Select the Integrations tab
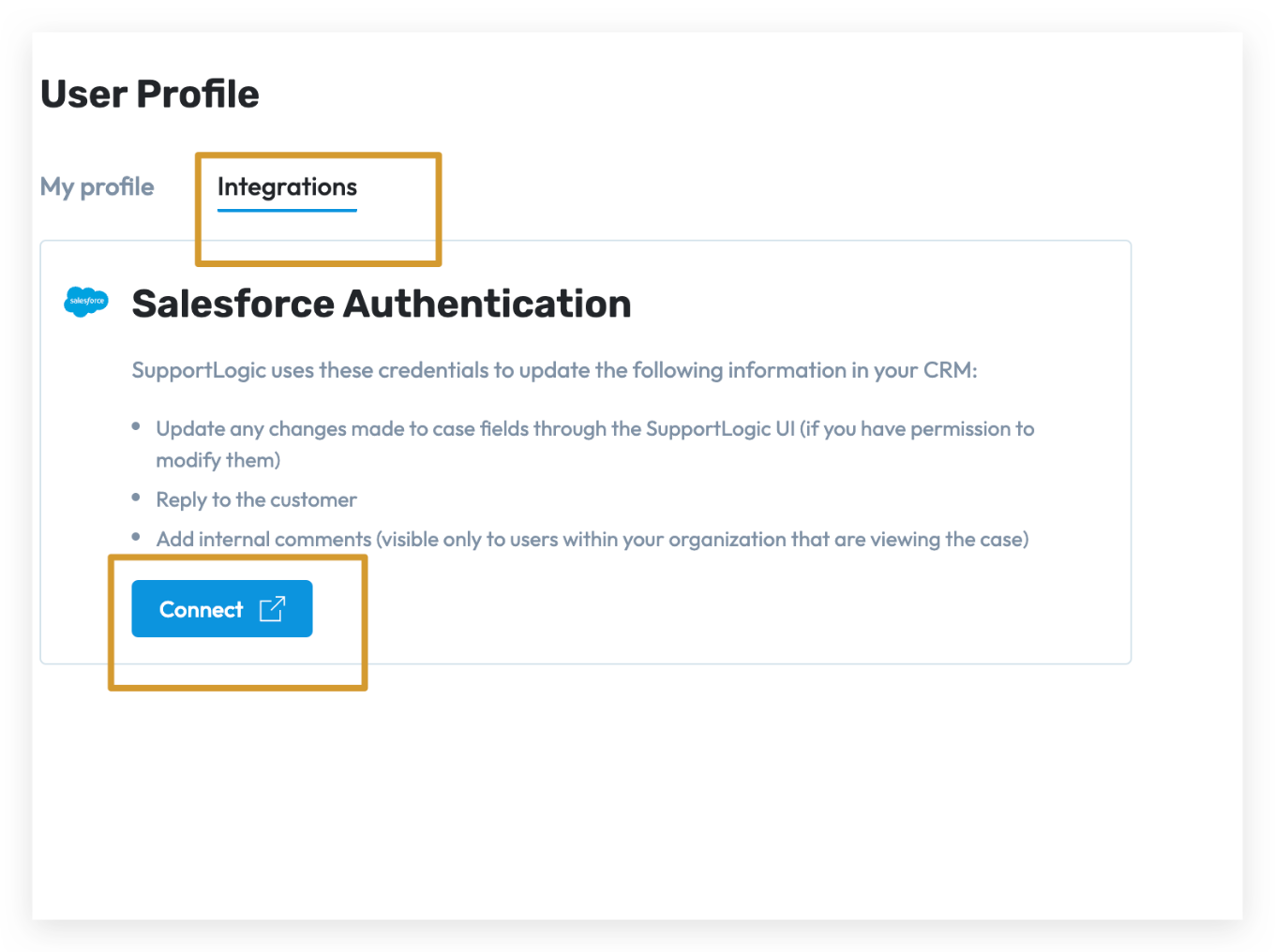The image size is (1275, 952). [x=287, y=187]
